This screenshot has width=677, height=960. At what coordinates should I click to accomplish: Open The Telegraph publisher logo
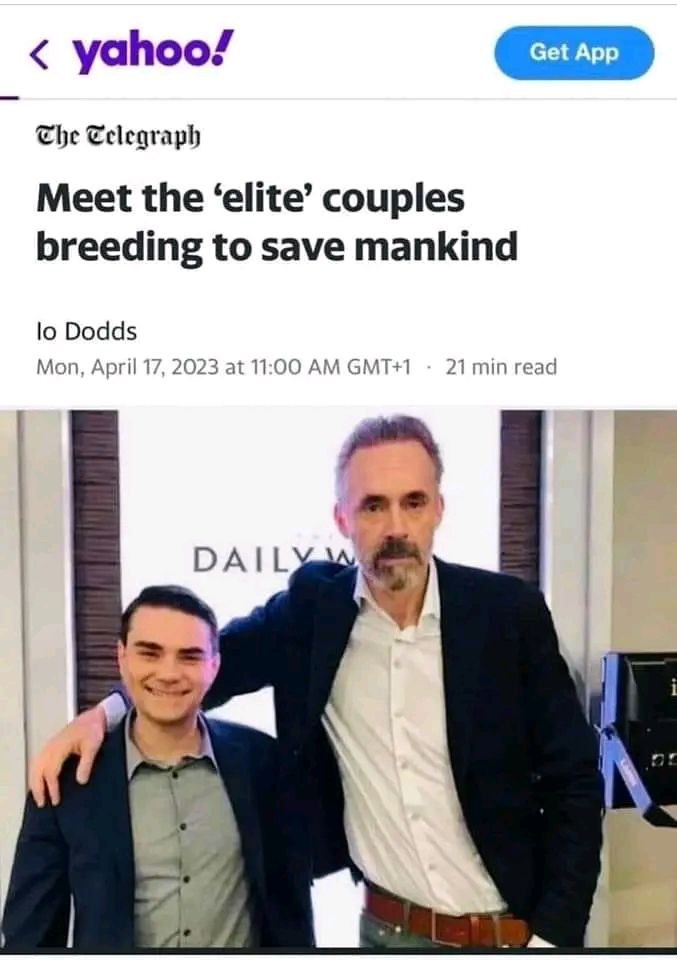pyautogui.click(x=118, y=136)
